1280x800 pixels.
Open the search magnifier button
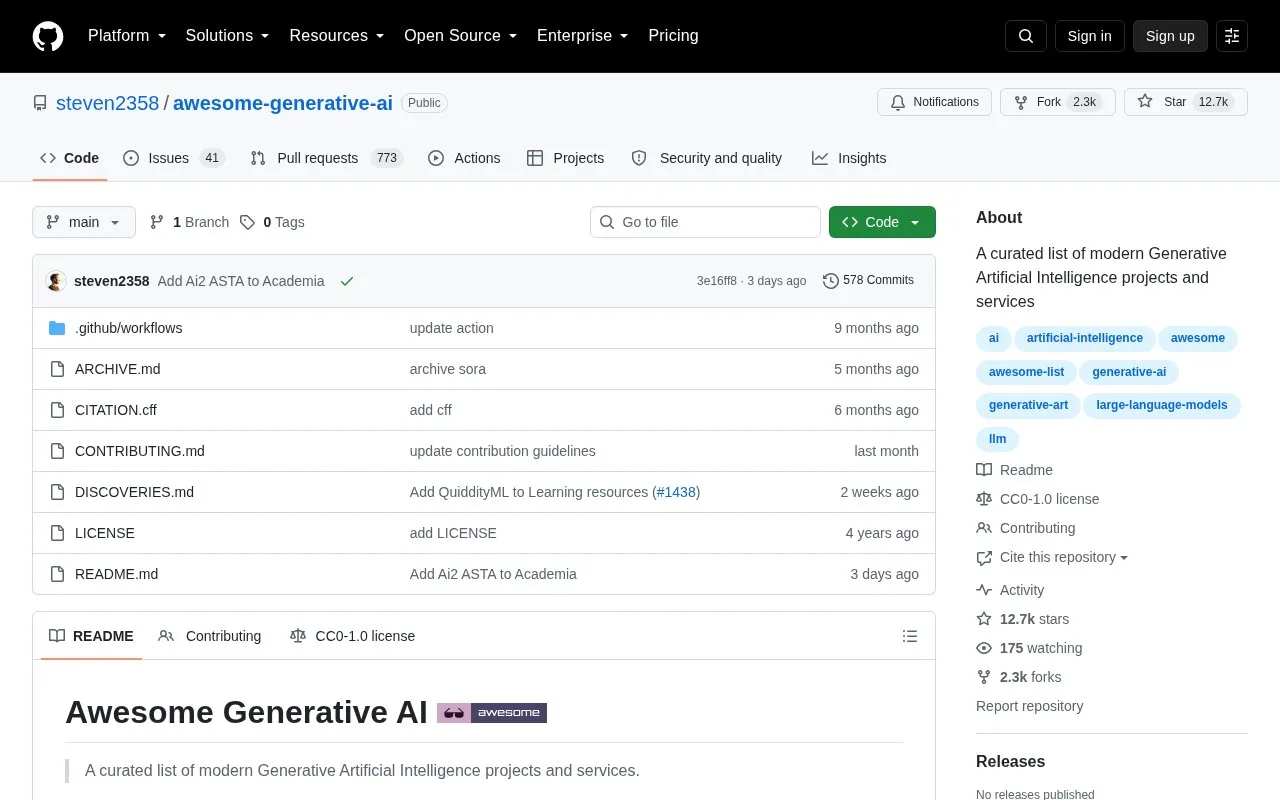pos(1026,36)
